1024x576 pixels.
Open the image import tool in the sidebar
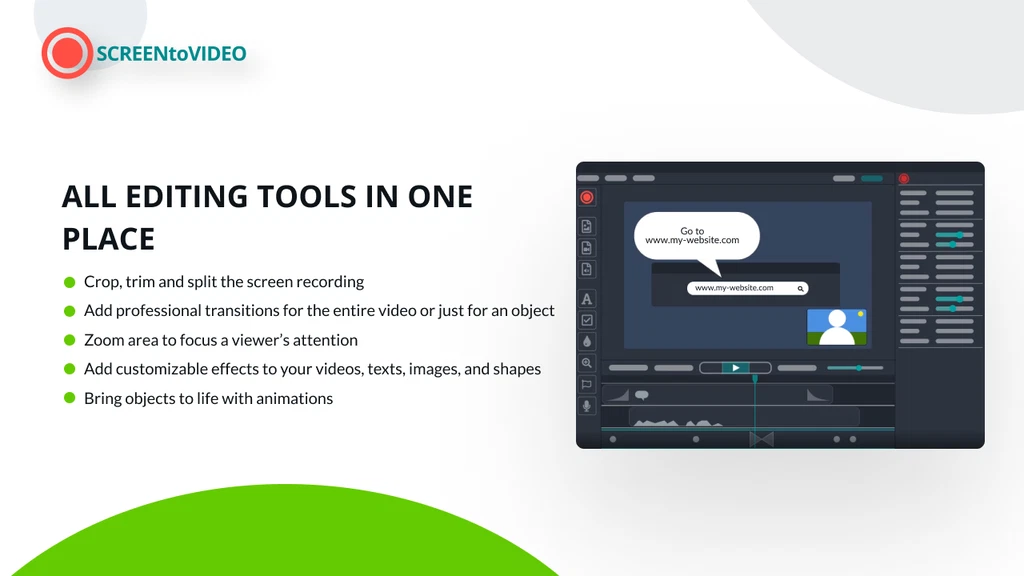[x=586, y=227]
